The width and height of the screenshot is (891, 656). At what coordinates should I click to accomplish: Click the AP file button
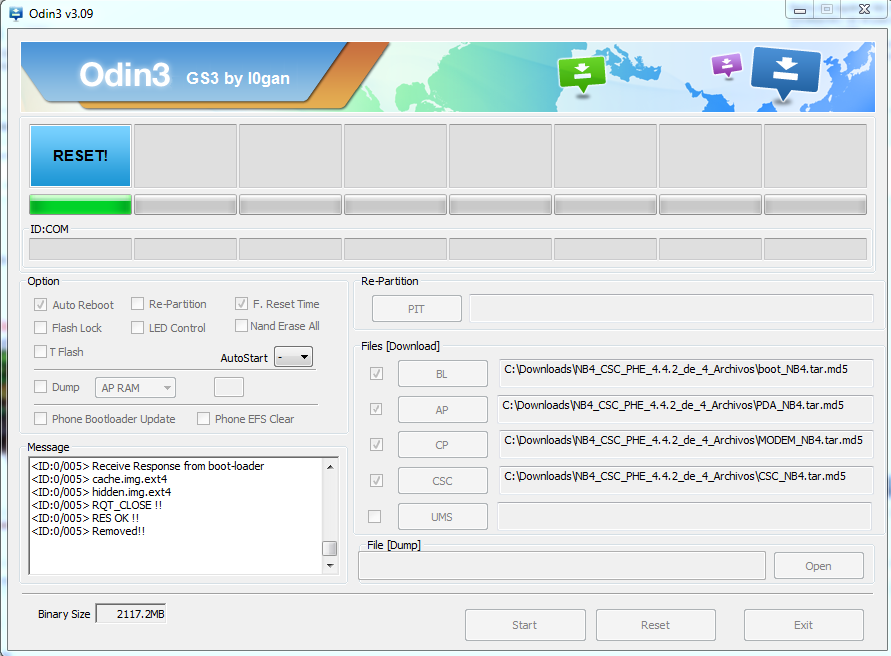443,409
